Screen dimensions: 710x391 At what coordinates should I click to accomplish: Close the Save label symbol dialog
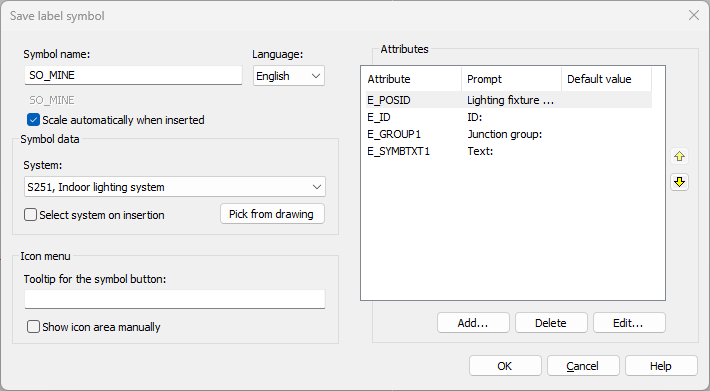(x=694, y=15)
